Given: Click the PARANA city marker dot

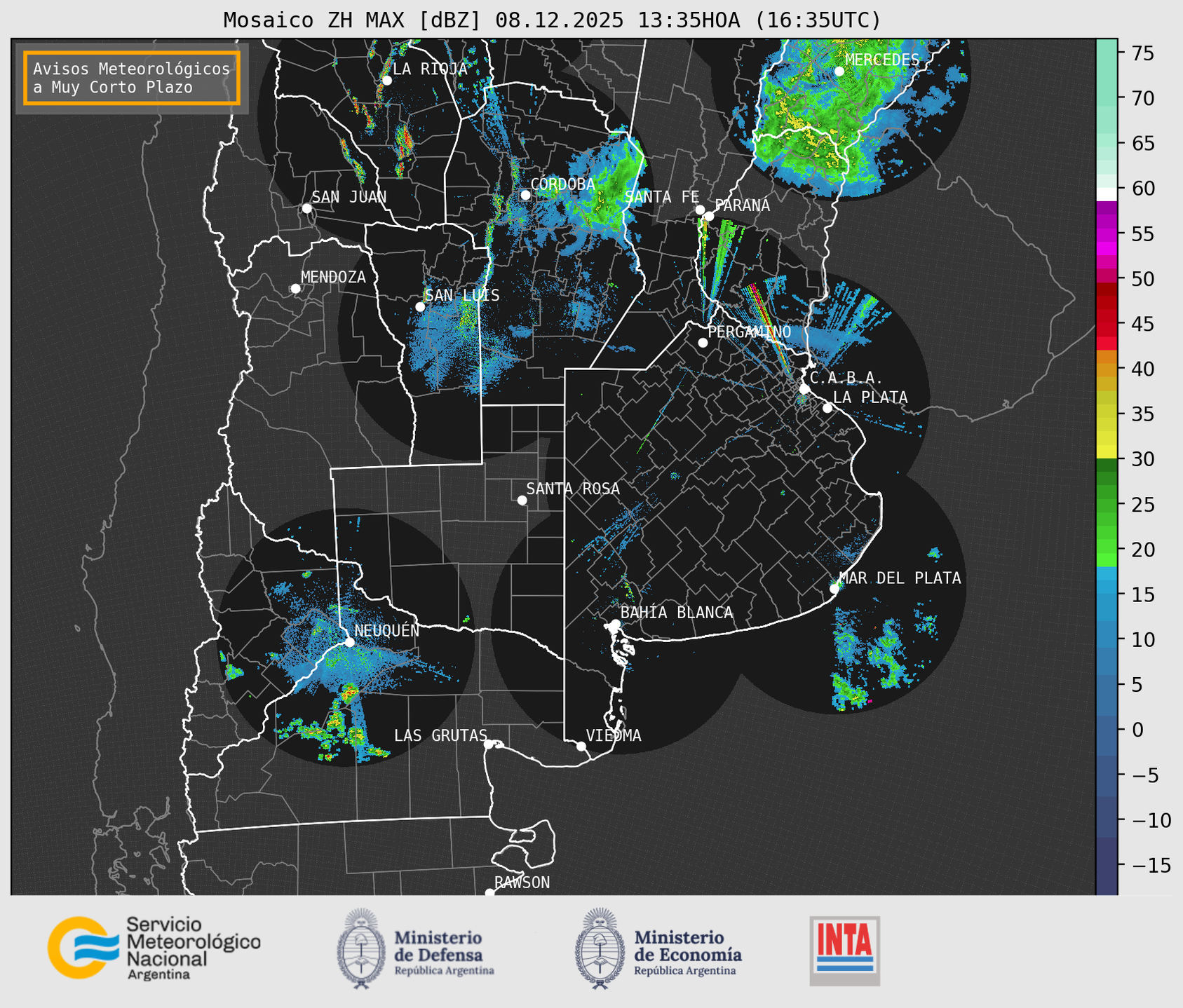Looking at the screenshot, I should pos(709,216).
